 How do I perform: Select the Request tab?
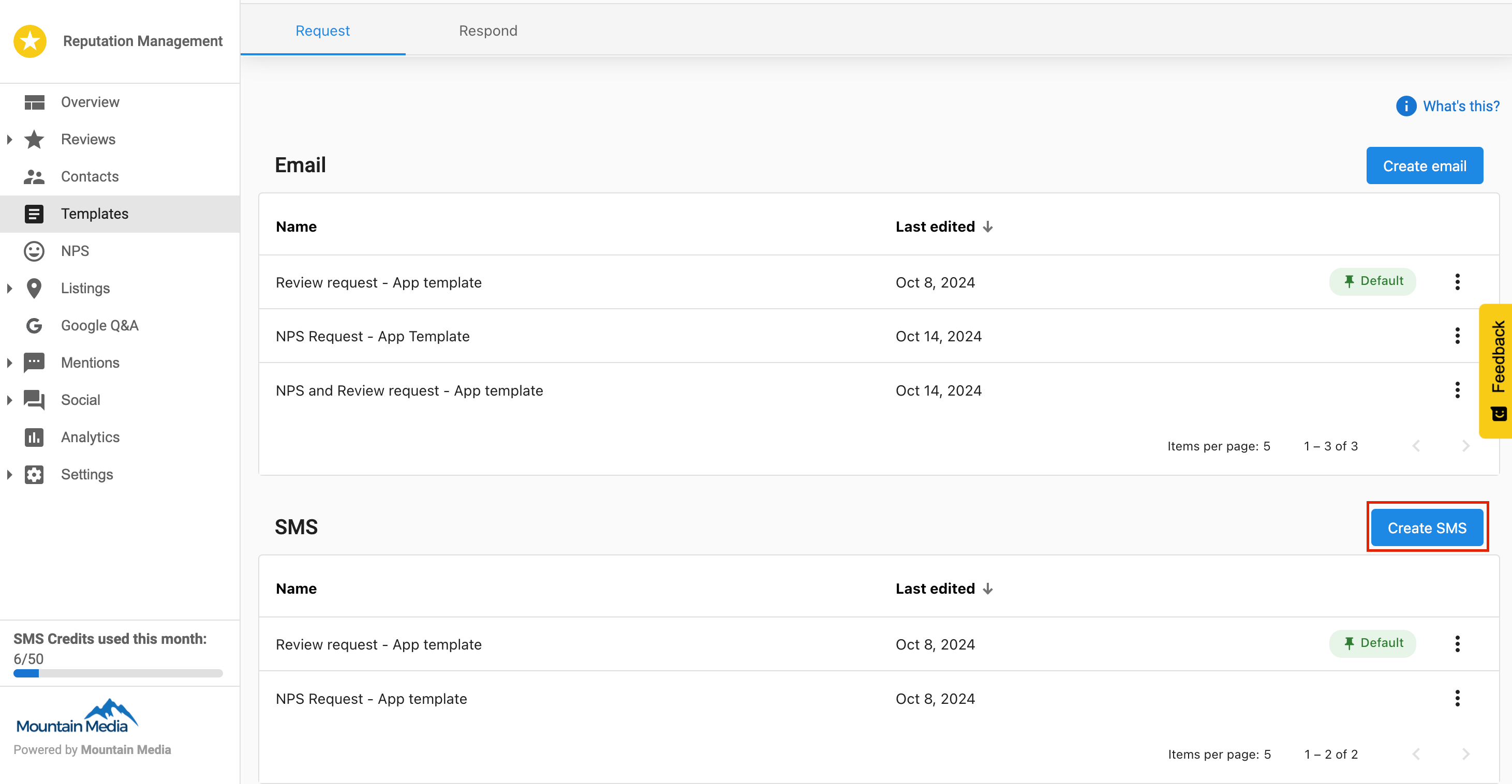[322, 31]
